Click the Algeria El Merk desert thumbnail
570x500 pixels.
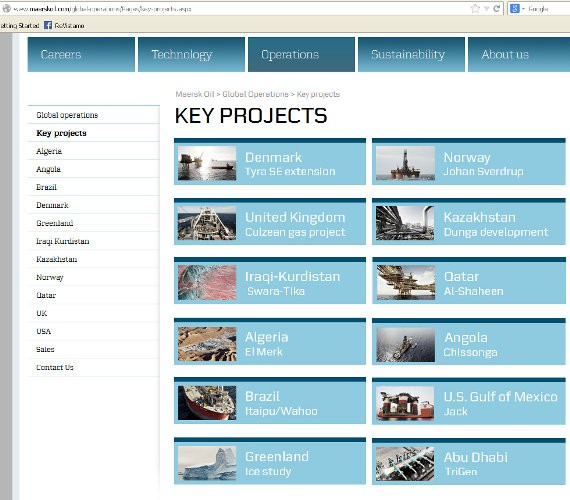click(207, 344)
